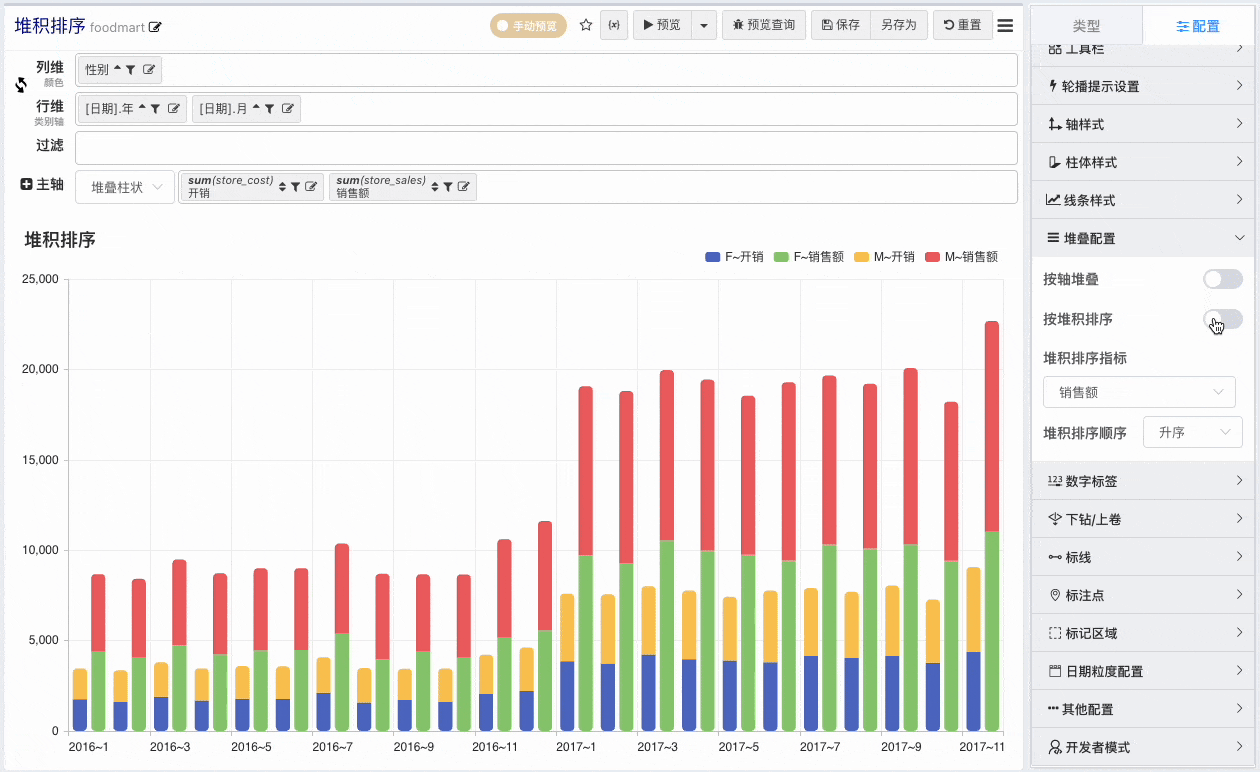Sort the sum(store_cost) measure
The width and height of the screenshot is (1260, 772).
[x=282, y=187]
